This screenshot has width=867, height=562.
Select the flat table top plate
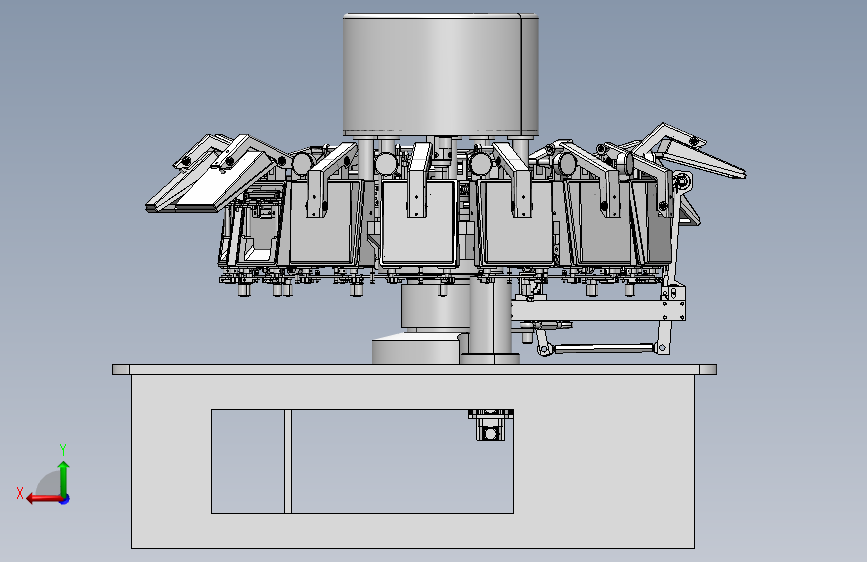414,370
